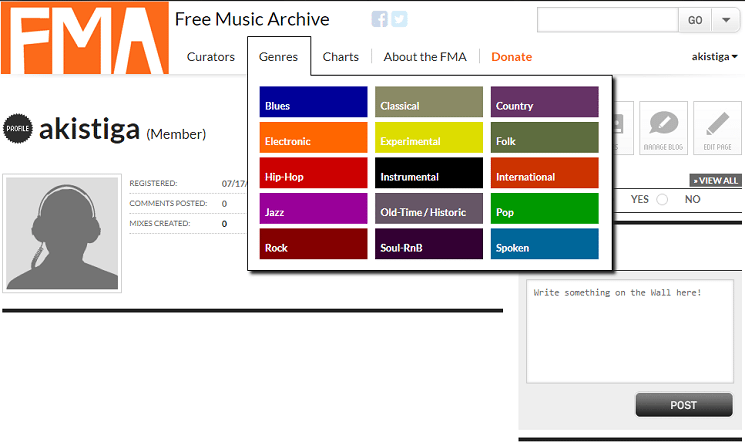
Task: Click into the search input field
Action: 608,20
